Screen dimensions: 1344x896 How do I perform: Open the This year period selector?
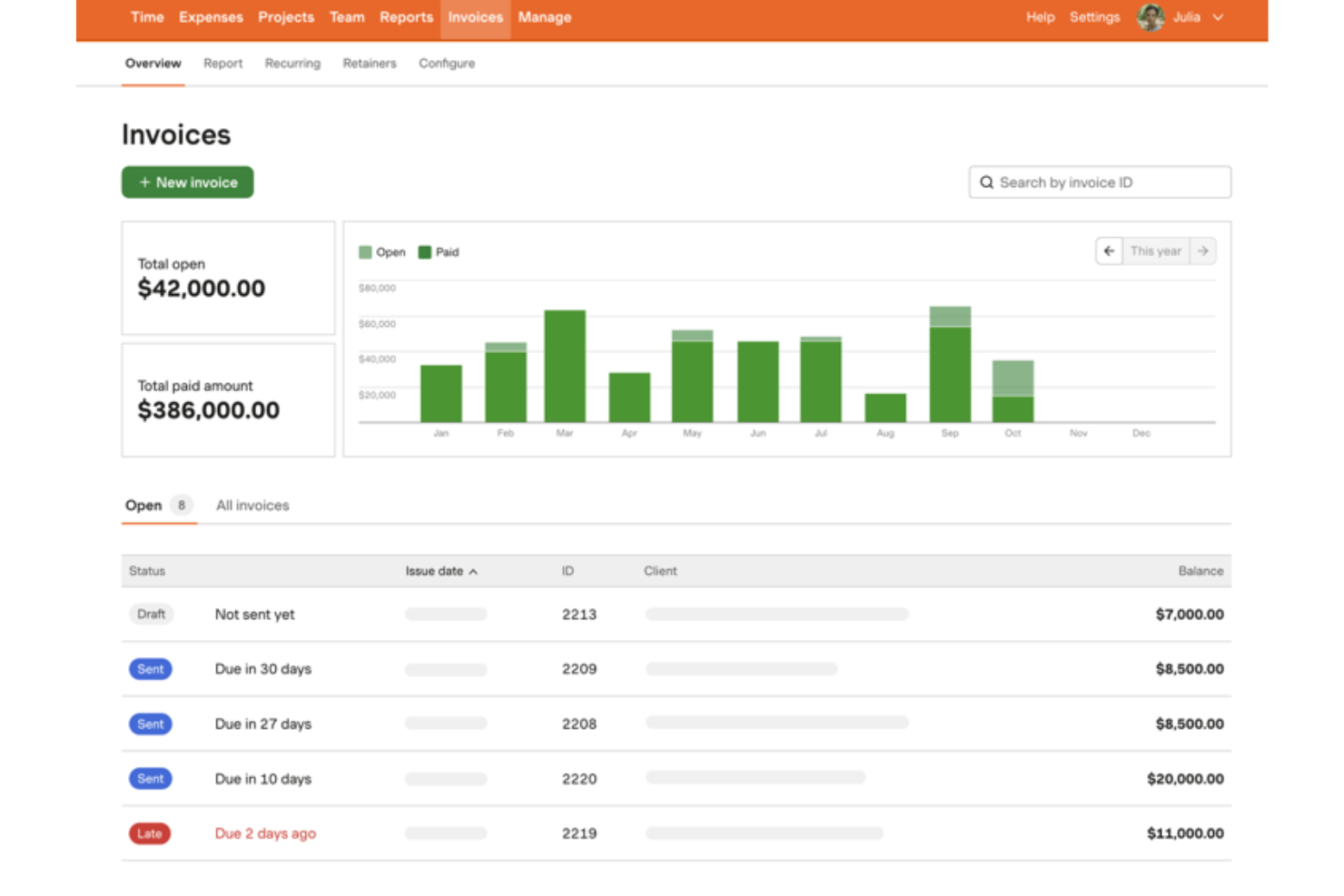pos(1155,251)
